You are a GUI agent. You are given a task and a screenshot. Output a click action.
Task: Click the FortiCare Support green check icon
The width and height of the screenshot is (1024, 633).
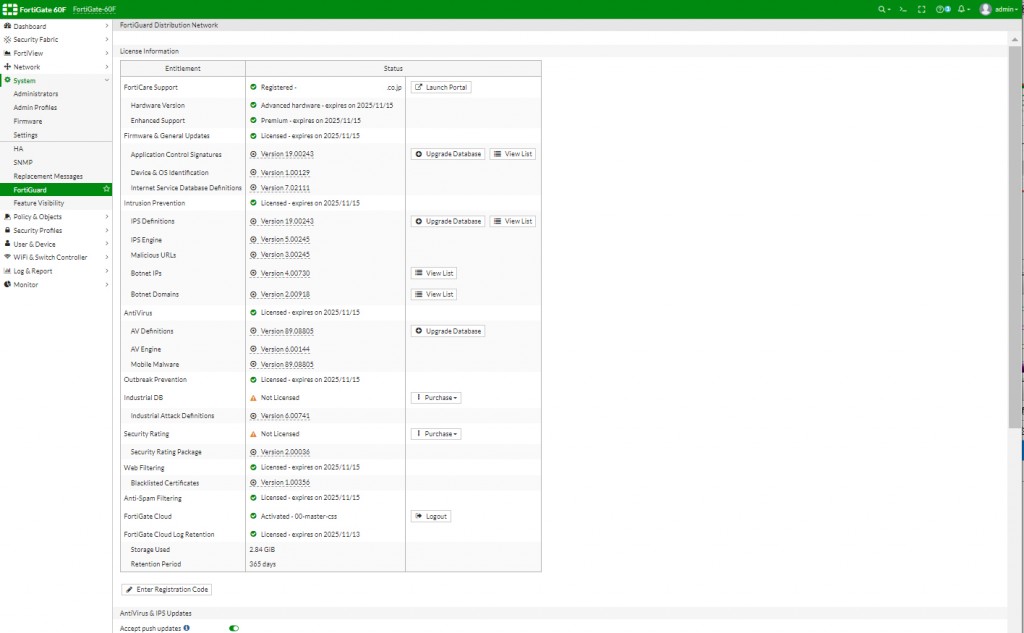(x=253, y=87)
